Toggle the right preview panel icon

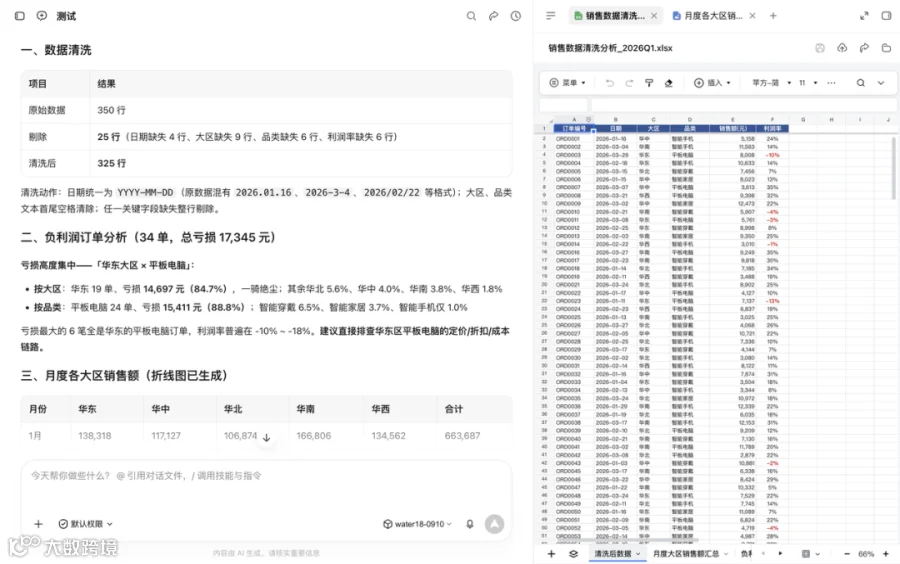point(886,15)
